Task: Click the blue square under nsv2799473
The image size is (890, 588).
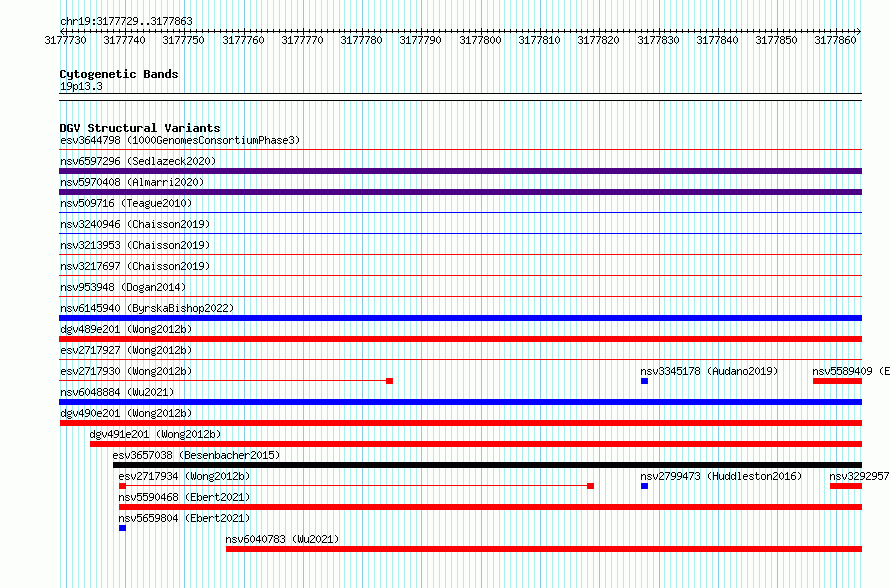Action: point(644,486)
